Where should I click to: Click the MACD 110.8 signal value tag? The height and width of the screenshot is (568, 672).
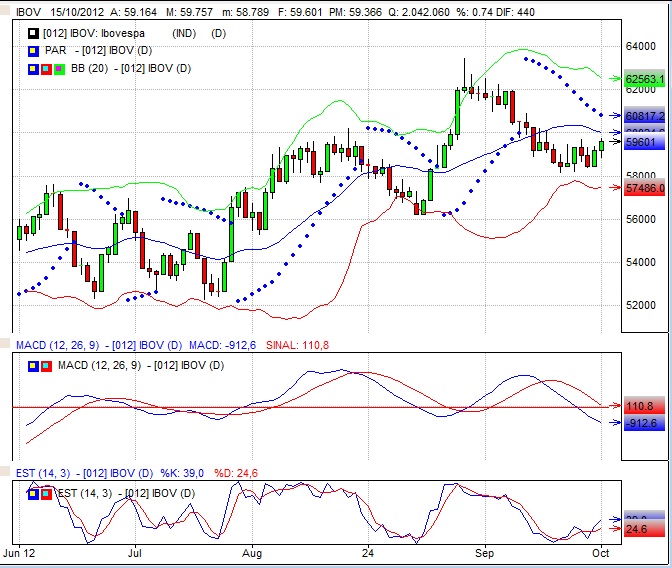[x=639, y=407]
